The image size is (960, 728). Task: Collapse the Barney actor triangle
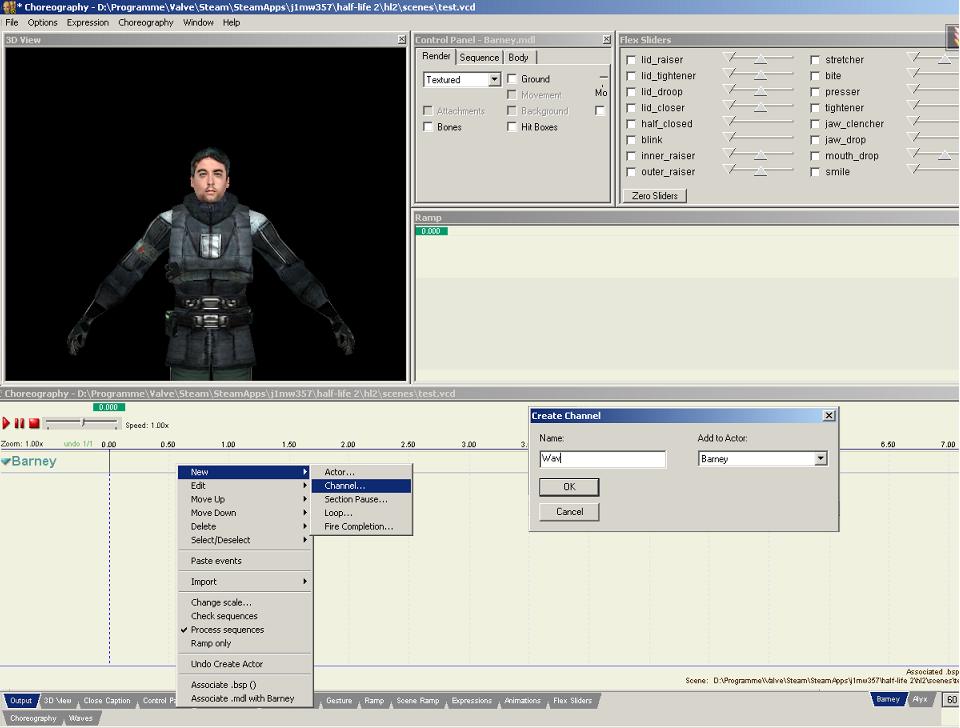6,462
